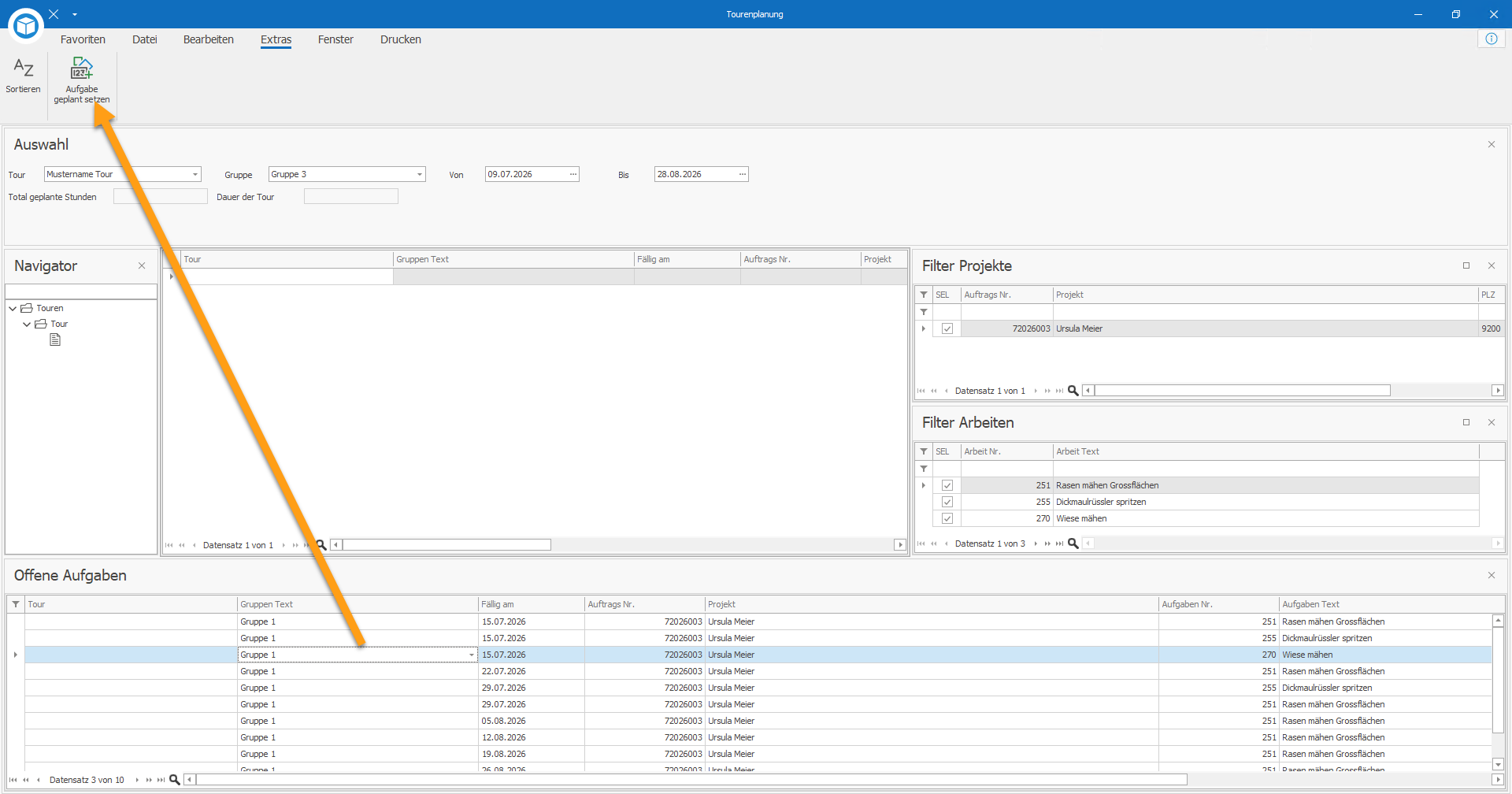Open the Bearbeiten menu

click(209, 39)
